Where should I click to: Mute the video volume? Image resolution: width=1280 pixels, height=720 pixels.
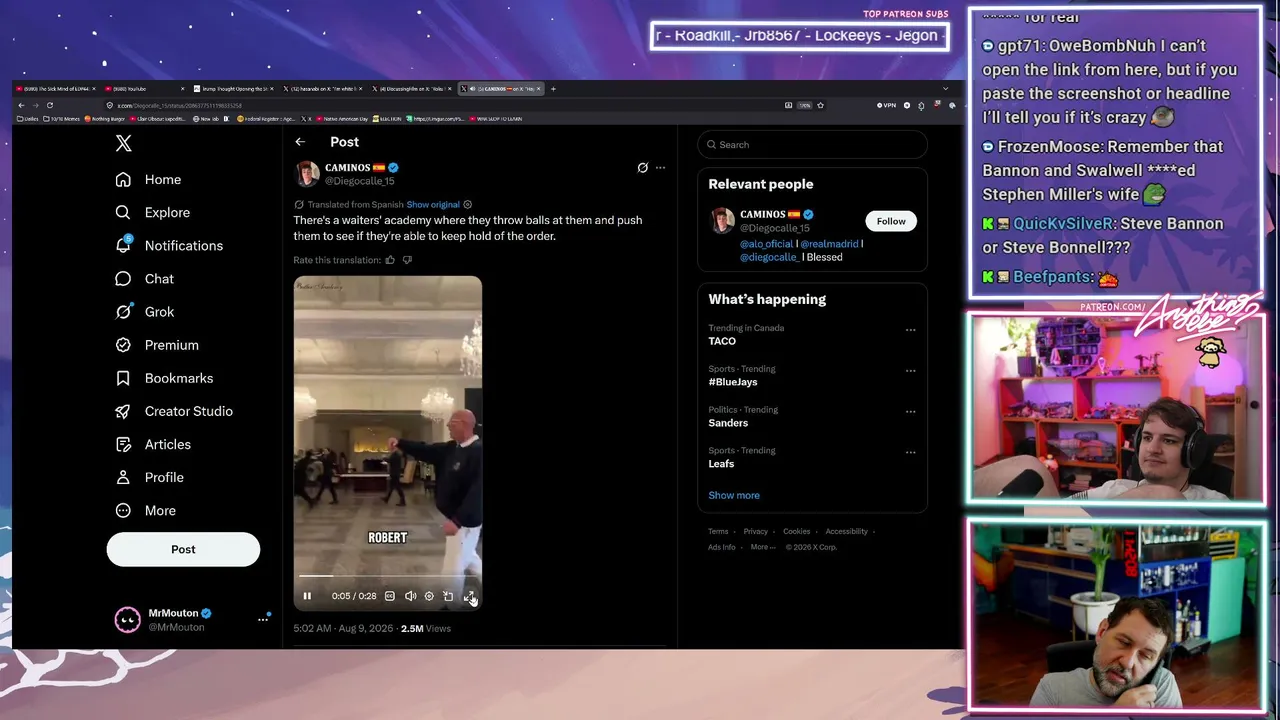[410, 596]
